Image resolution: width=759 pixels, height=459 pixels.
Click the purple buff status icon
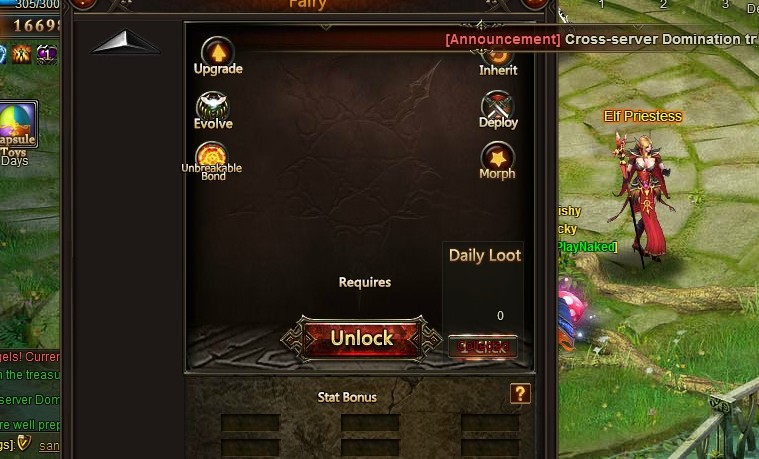[46, 54]
